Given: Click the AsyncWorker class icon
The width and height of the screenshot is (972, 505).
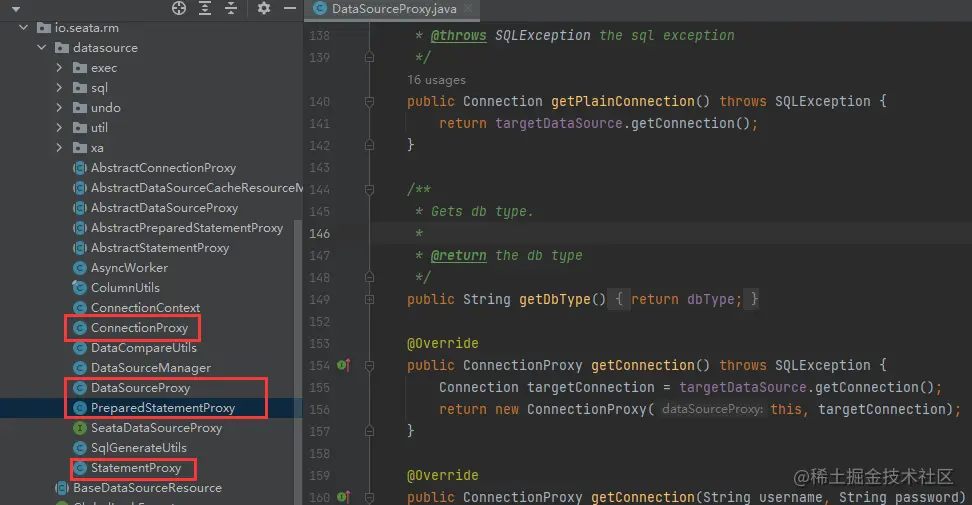Looking at the screenshot, I should click(79, 268).
